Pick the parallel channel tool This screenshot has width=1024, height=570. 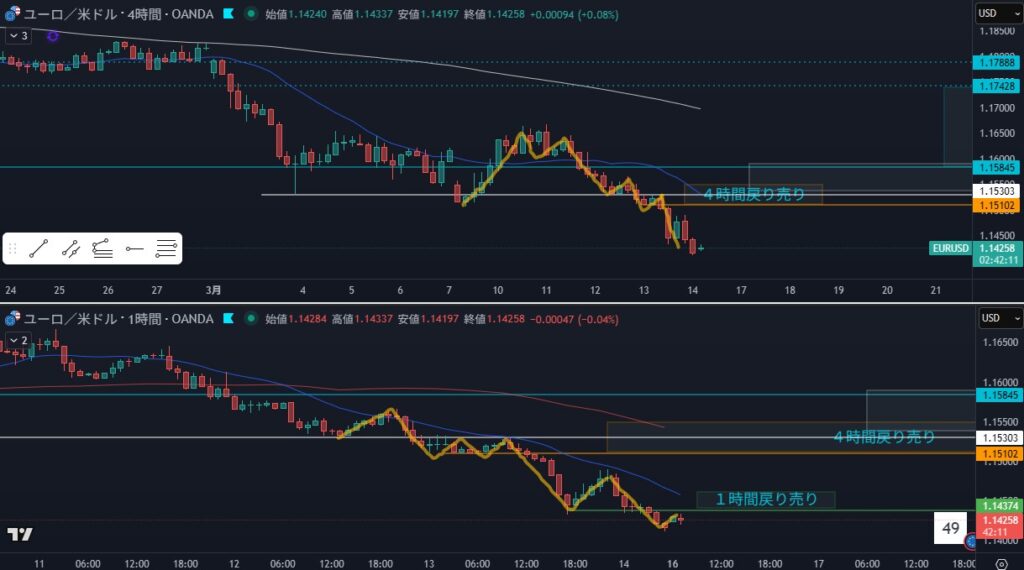[x=71, y=249]
